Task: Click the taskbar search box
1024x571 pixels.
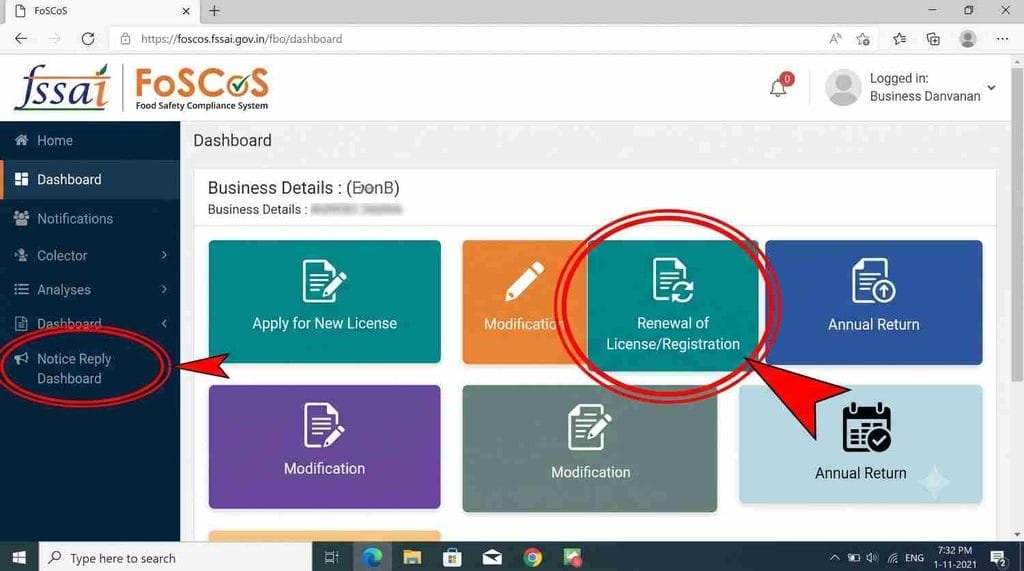Action: (x=175, y=557)
